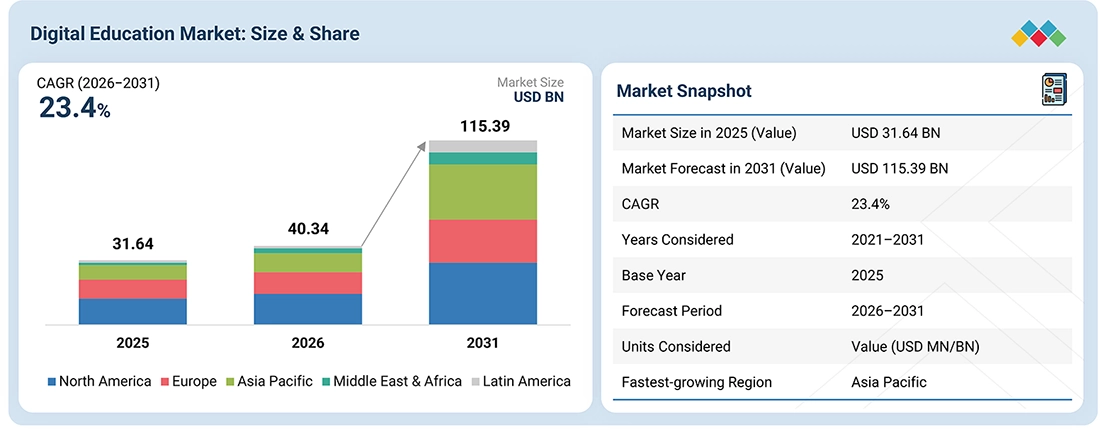The width and height of the screenshot is (1100, 429).
Task: Click the Years Considered row label
Action: (678, 240)
